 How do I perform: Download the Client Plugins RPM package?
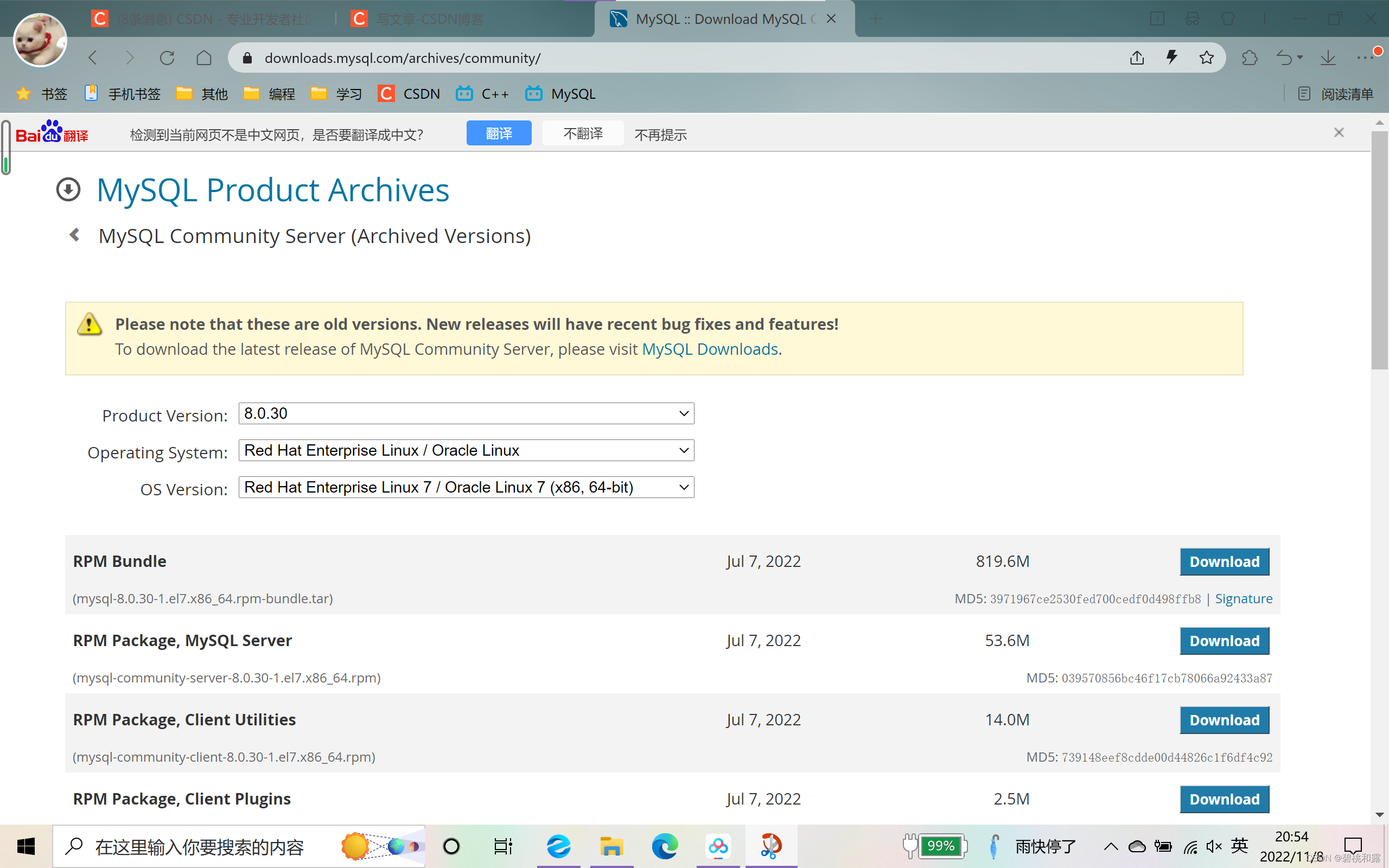[x=1224, y=799]
